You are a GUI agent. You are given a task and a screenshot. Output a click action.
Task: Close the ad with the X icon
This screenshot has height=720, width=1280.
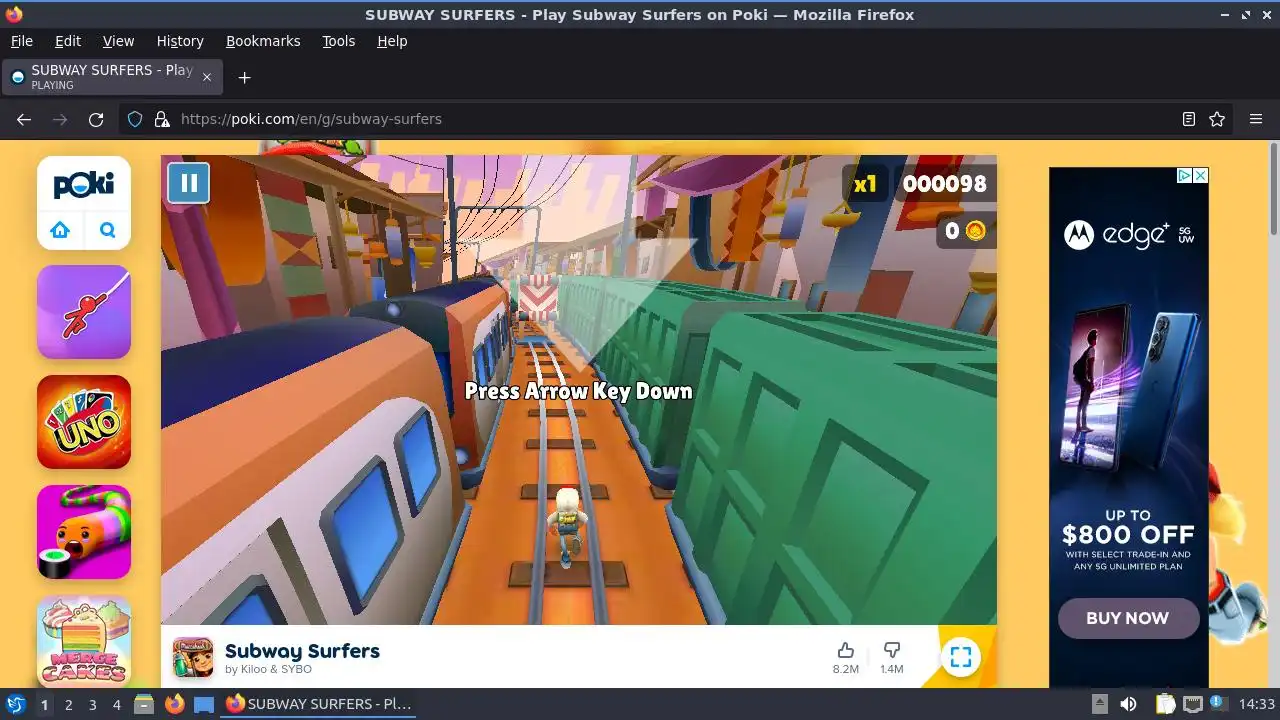tap(1201, 175)
